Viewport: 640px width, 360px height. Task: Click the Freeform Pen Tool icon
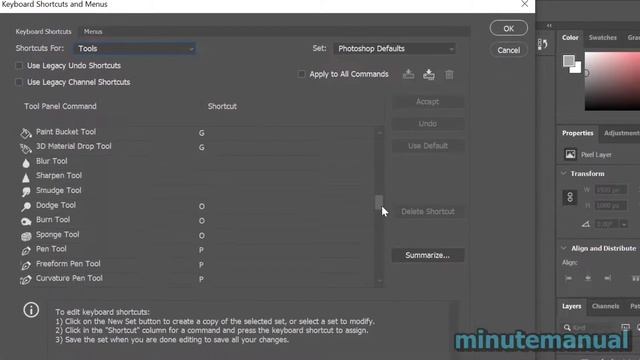click(26, 265)
